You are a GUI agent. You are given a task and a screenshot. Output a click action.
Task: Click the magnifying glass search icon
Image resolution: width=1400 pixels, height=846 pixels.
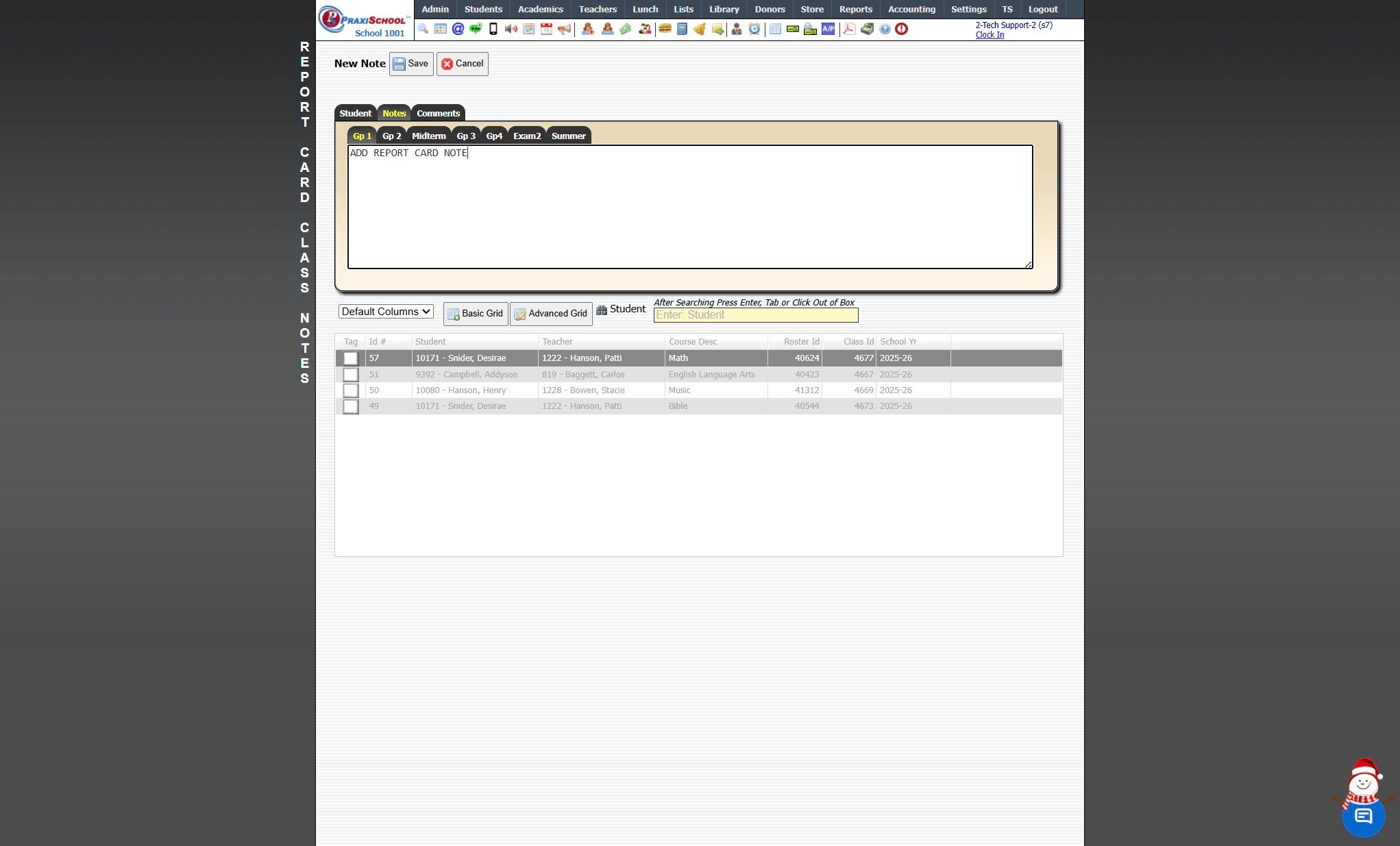(x=423, y=29)
